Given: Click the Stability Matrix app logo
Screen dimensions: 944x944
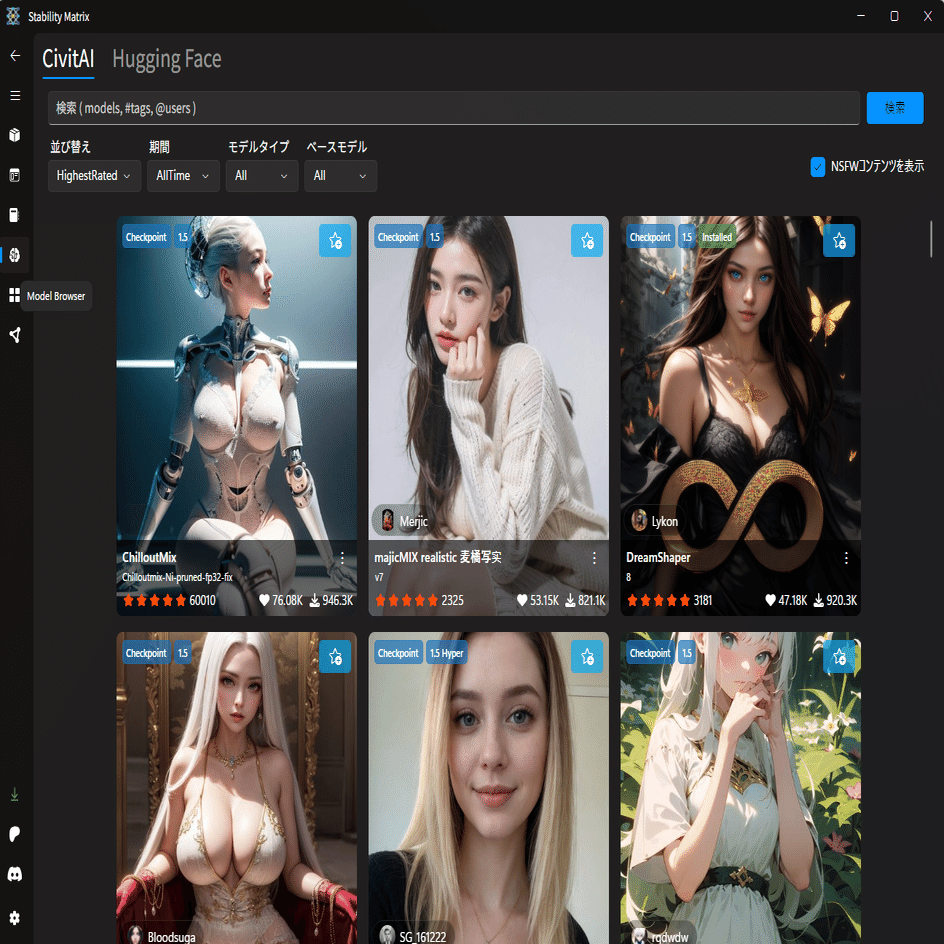Looking at the screenshot, I should 13,16.
